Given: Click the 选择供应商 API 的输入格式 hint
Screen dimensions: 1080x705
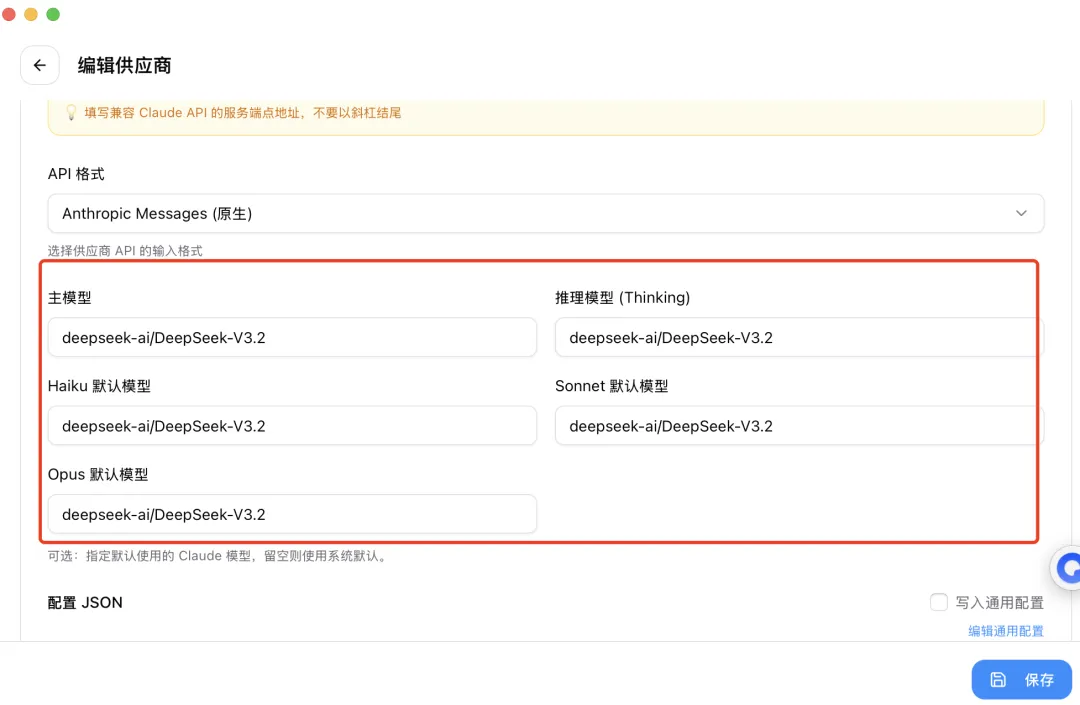Looking at the screenshot, I should tap(125, 251).
